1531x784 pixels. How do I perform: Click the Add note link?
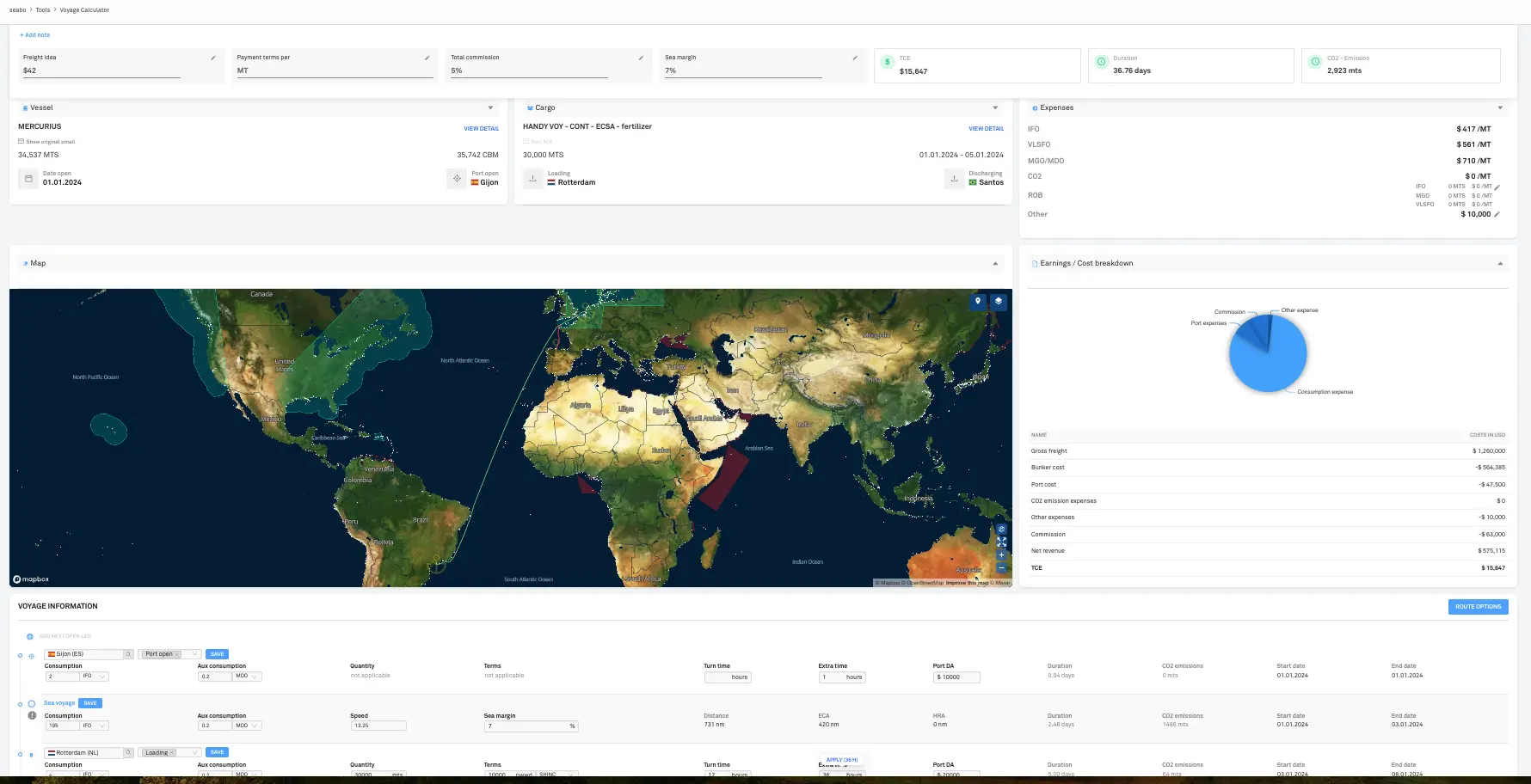[35, 35]
